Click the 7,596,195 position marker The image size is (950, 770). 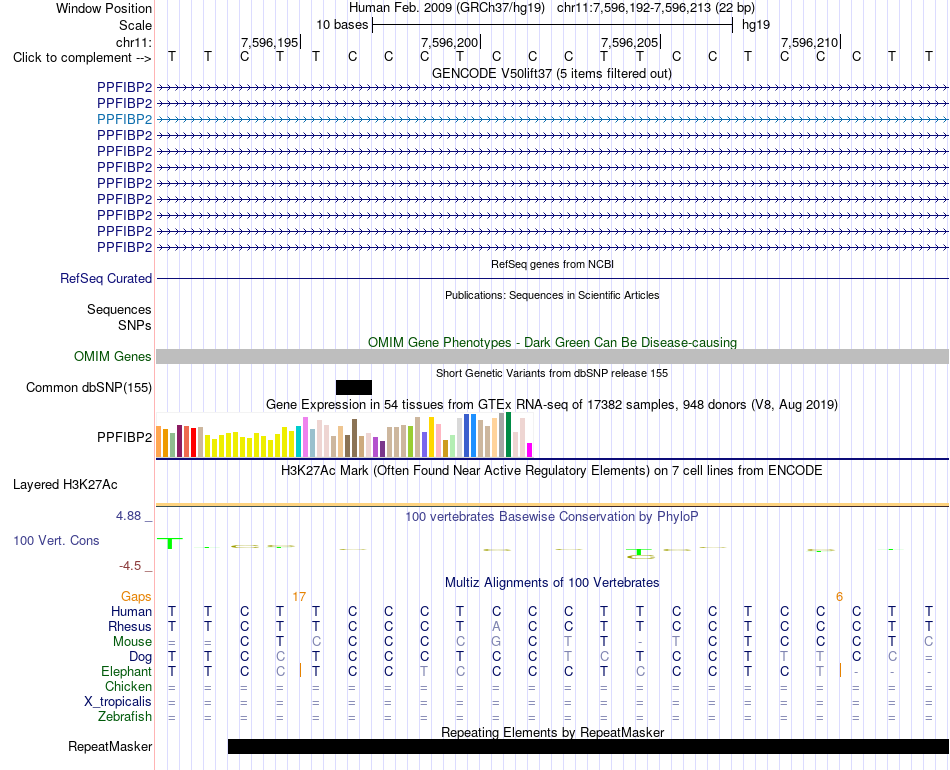[270, 42]
